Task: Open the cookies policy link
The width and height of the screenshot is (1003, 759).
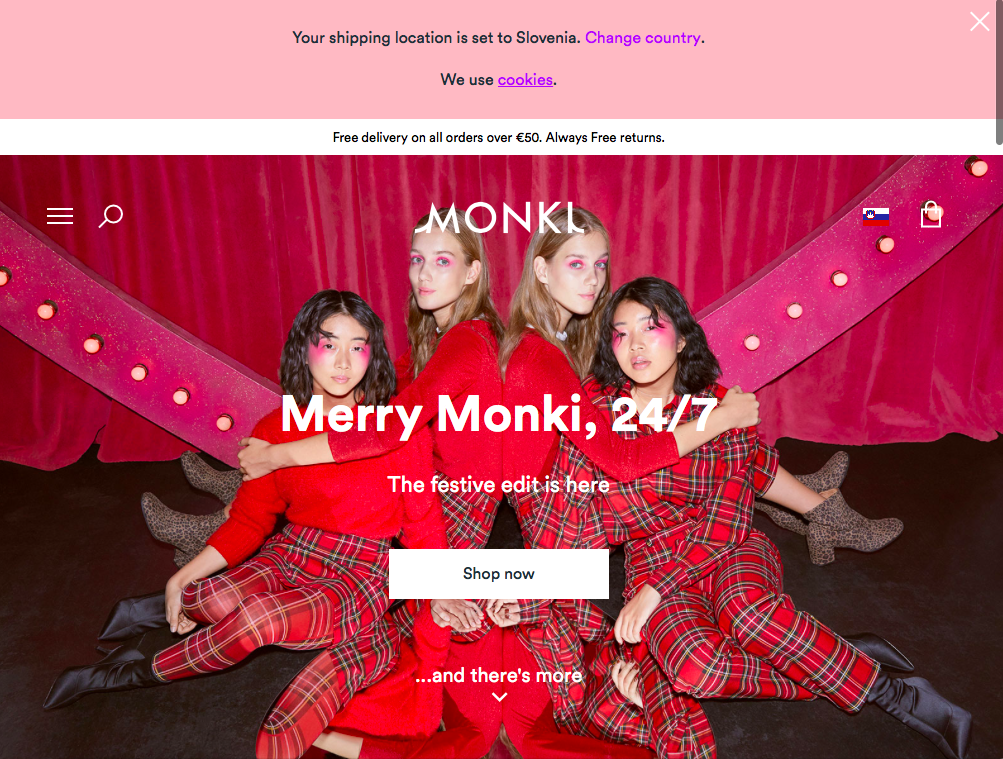Action: point(525,80)
